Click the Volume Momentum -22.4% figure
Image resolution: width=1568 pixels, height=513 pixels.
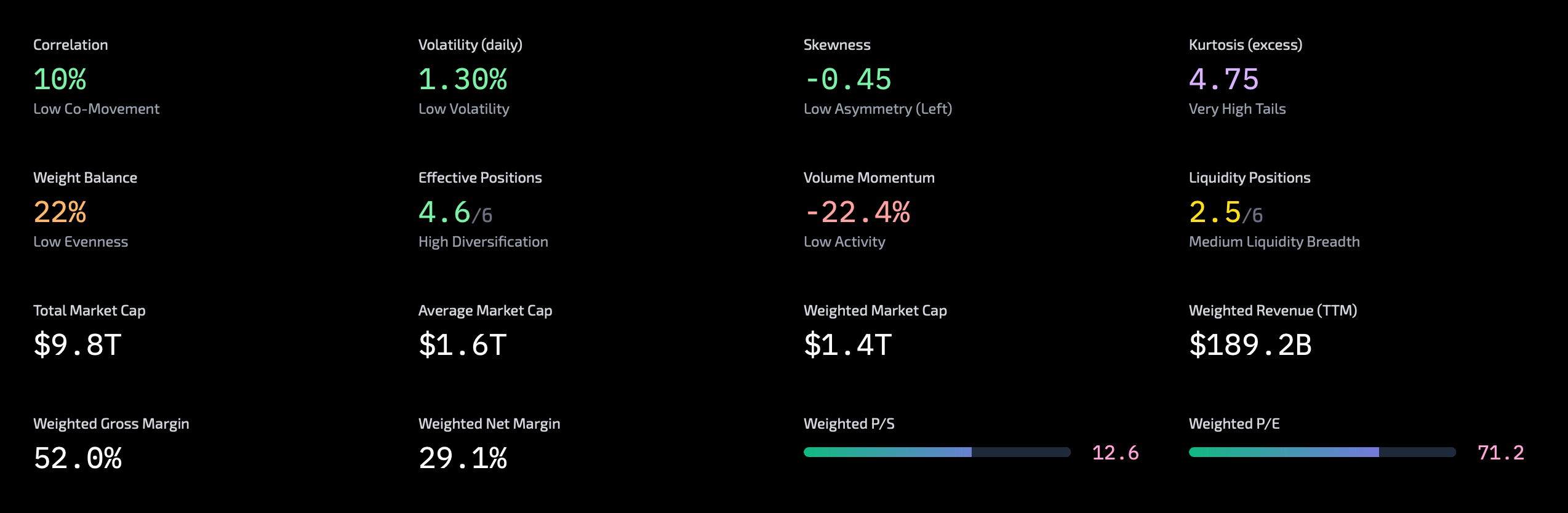coord(857,212)
